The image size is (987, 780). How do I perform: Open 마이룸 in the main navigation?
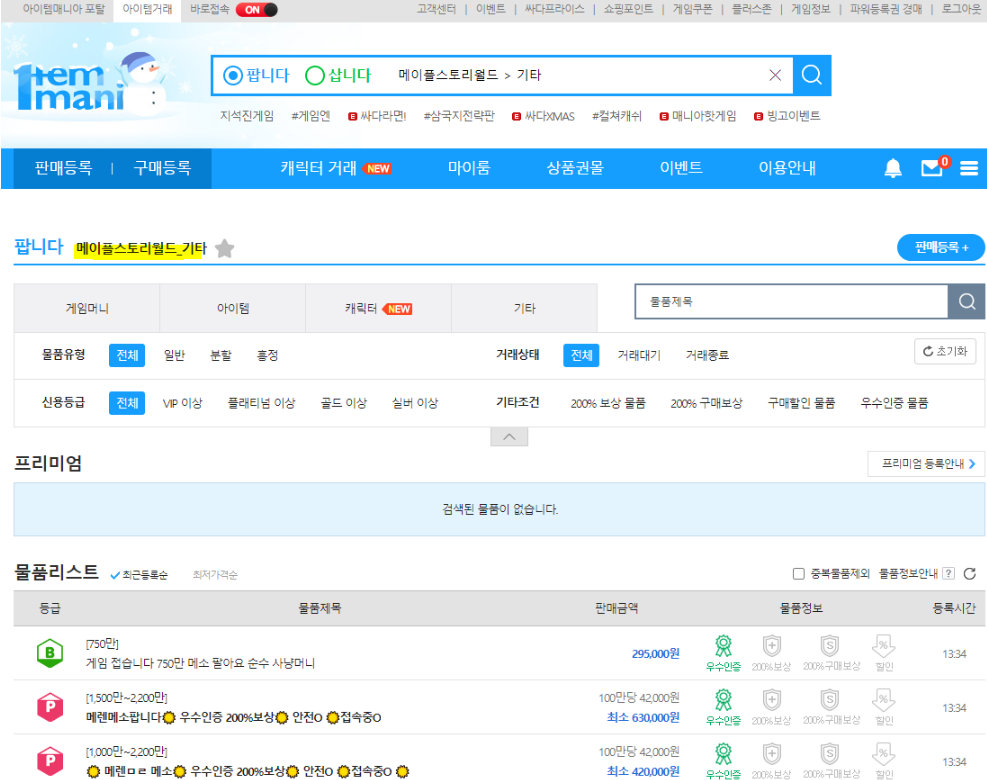(469, 168)
